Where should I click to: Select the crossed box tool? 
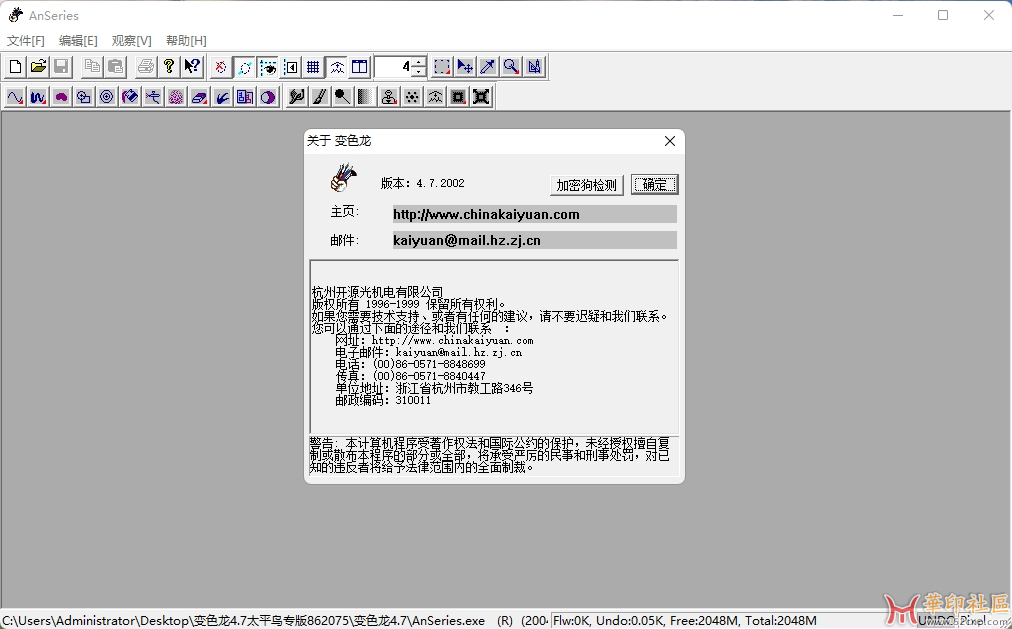pos(481,97)
